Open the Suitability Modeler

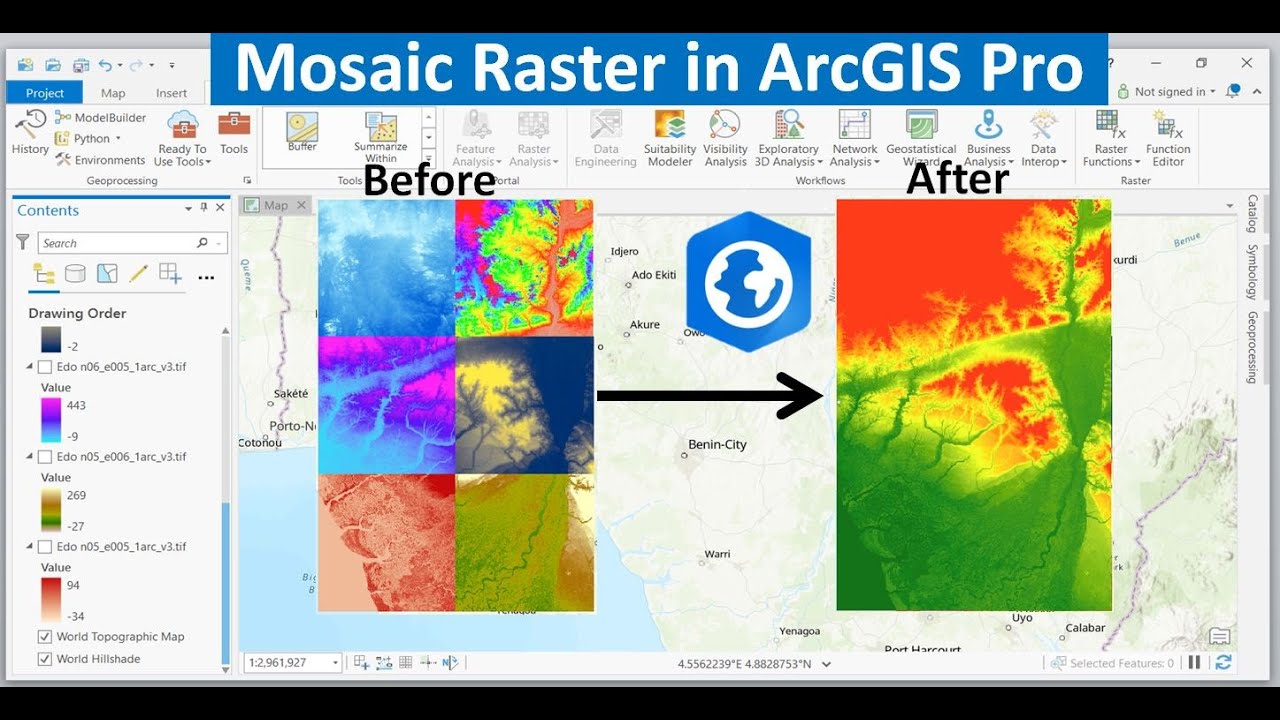pos(670,138)
